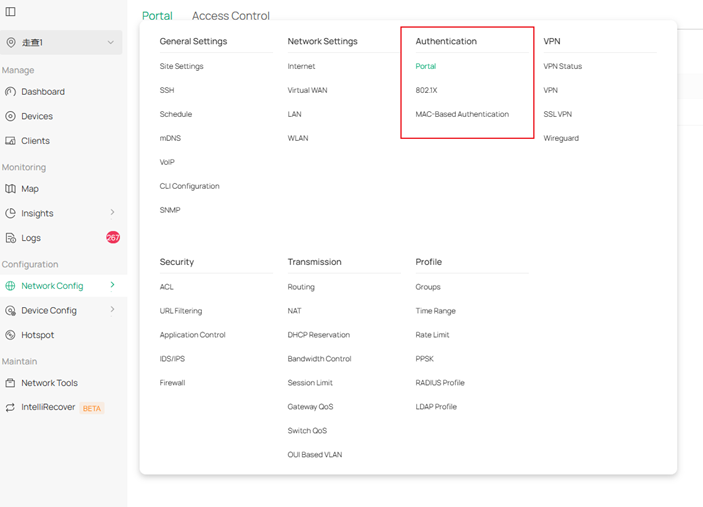
Task: Open Clients from the sidebar
Action: click(35, 141)
